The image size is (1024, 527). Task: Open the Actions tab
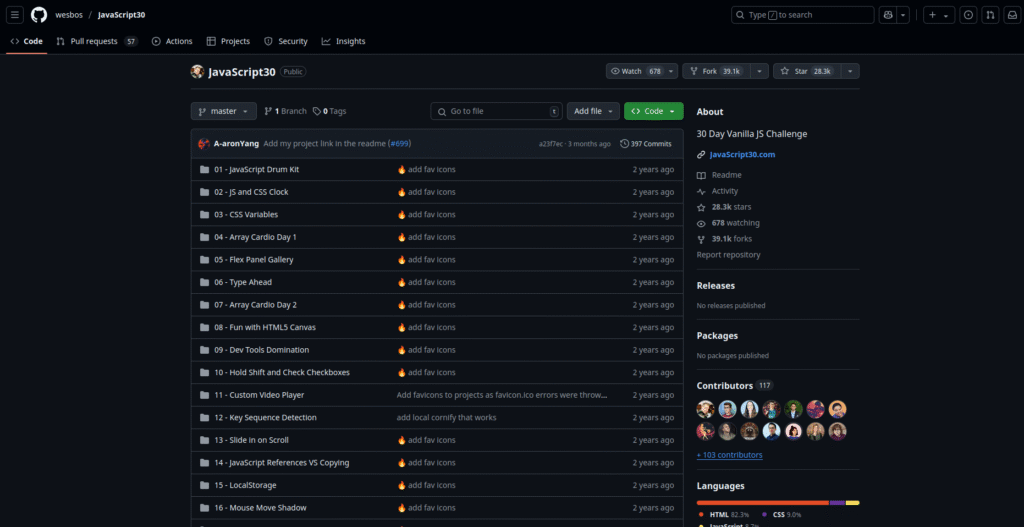point(172,41)
